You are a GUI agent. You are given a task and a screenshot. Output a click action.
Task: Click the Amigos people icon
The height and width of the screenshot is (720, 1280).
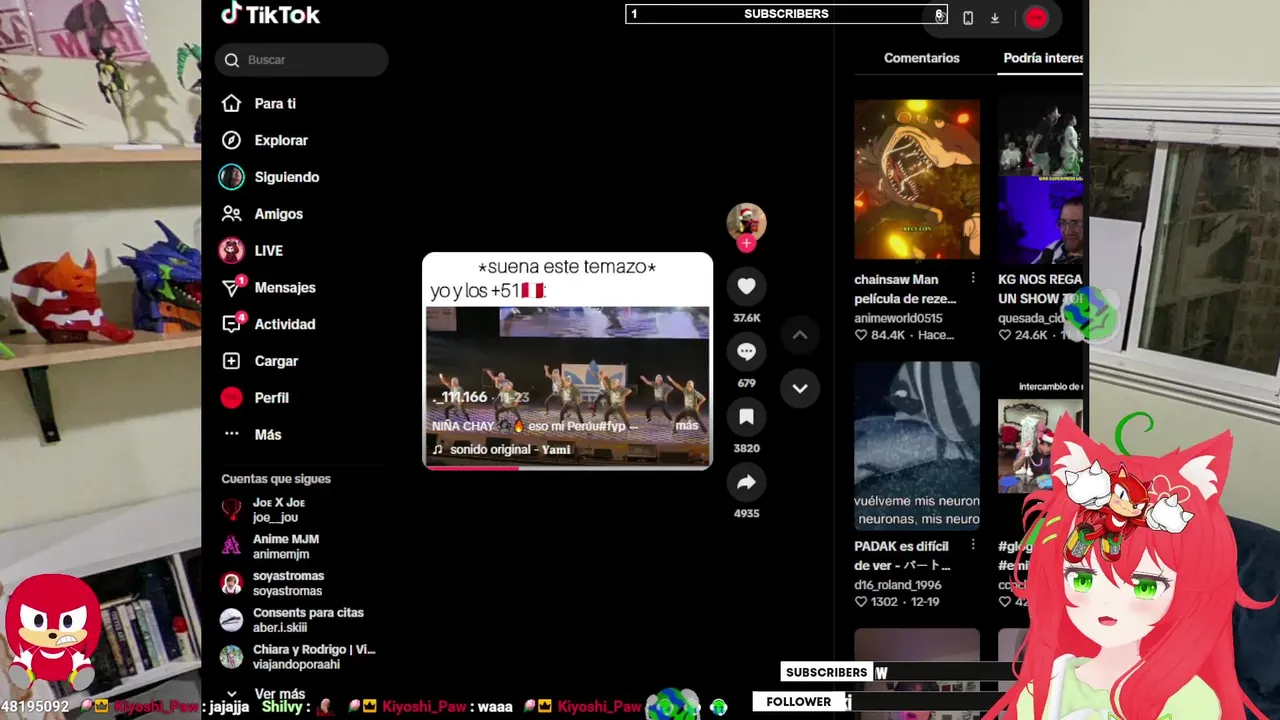click(x=231, y=214)
